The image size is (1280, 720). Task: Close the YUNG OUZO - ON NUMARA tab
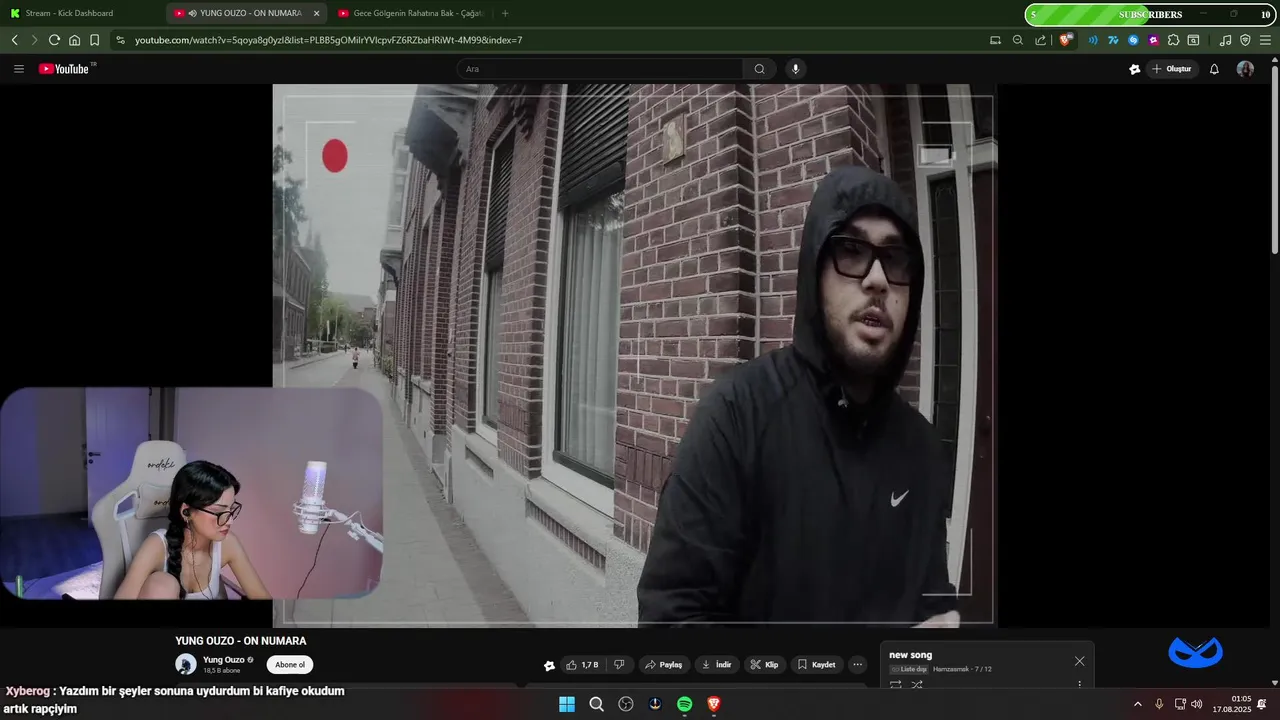(317, 13)
